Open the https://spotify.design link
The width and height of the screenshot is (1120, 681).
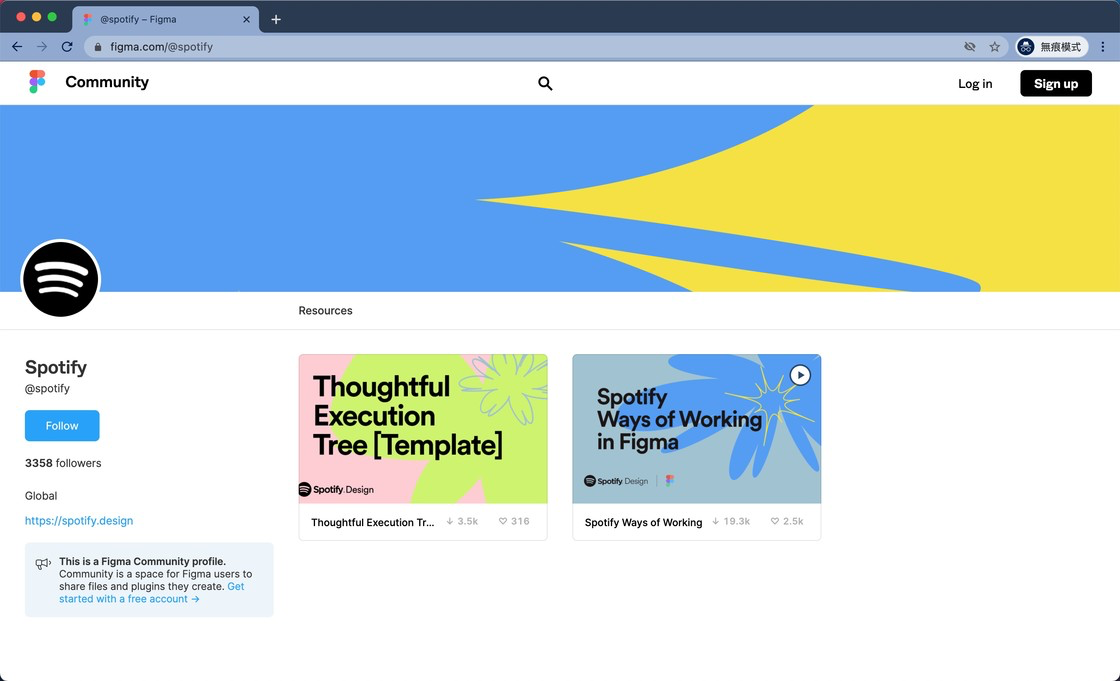(x=79, y=521)
